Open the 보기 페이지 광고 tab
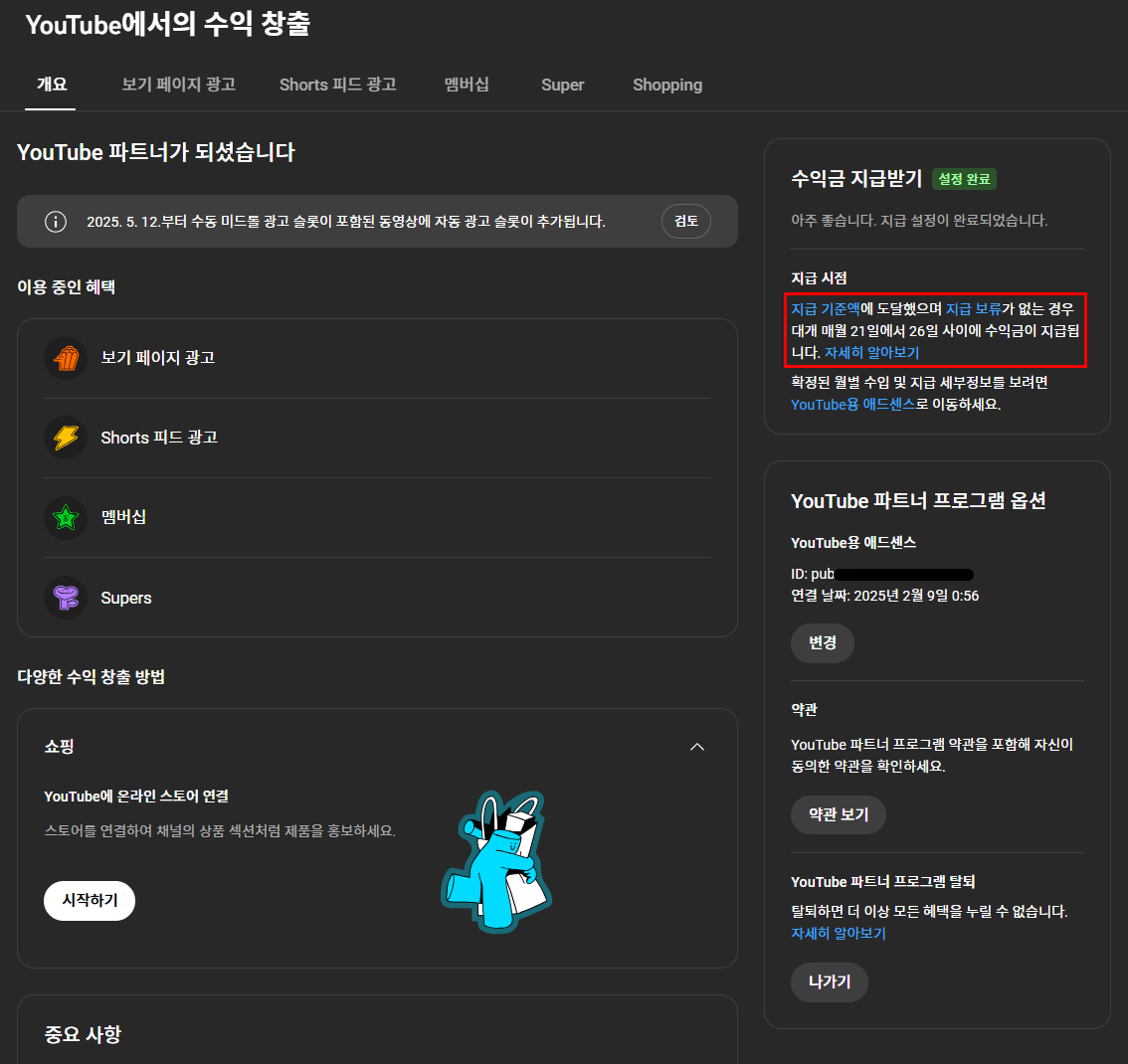Image resolution: width=1128 pixels, height=1064 pixels. click(x=178, y=85)
